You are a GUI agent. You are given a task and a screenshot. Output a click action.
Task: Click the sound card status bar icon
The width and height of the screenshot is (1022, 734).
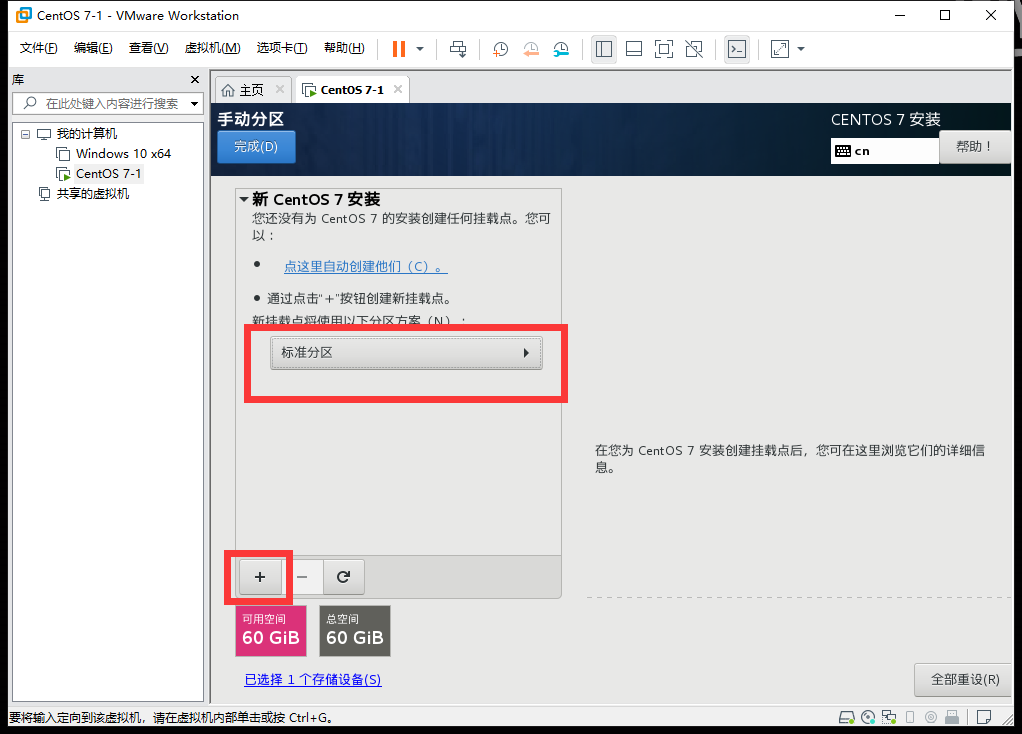(931, 718)
